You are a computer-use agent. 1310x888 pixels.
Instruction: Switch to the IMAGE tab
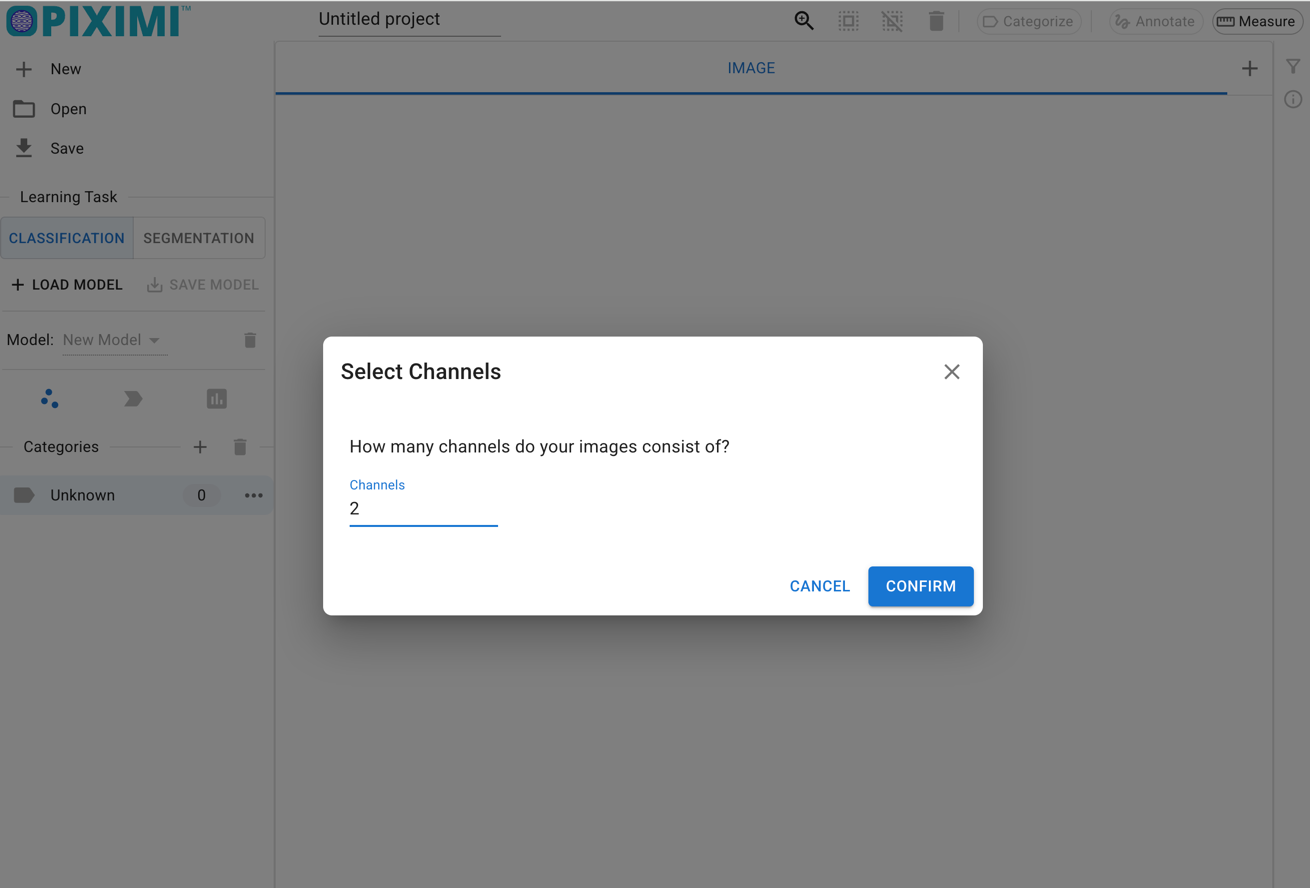751,68
